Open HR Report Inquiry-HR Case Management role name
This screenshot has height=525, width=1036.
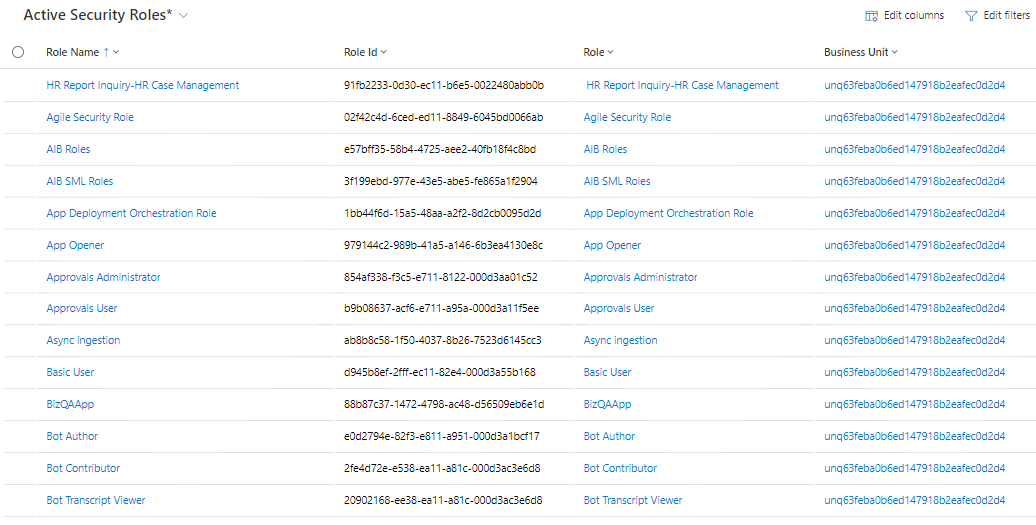point(143,85)
